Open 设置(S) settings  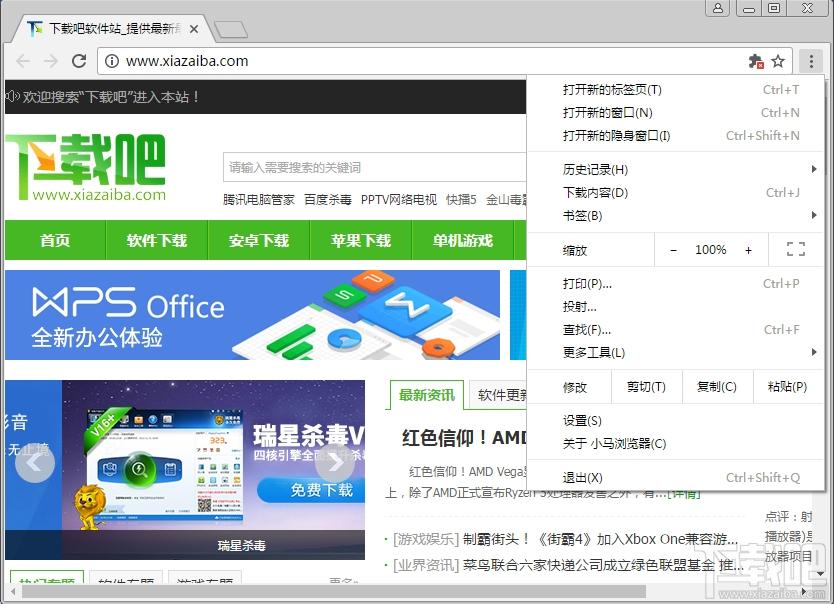coord(675,420)
